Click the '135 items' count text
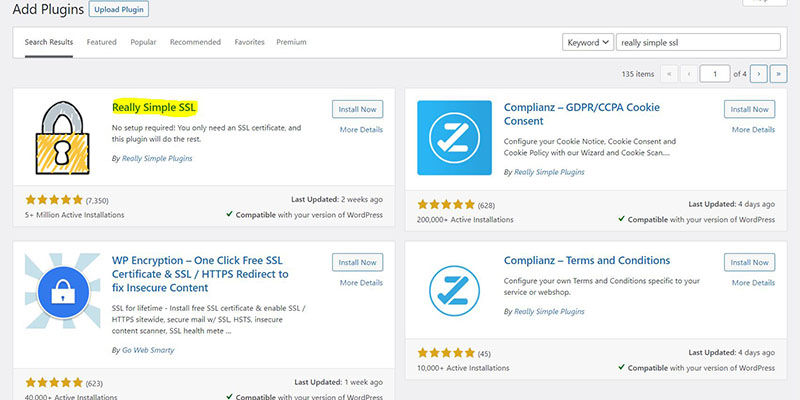The height and width of the screenshot is (400, 800). click(638, 74)
